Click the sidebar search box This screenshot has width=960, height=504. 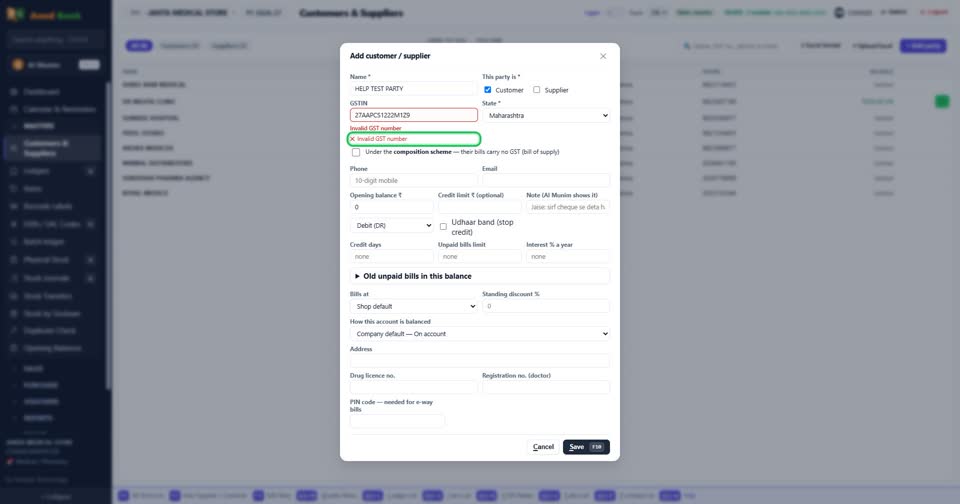coord(55,39)
